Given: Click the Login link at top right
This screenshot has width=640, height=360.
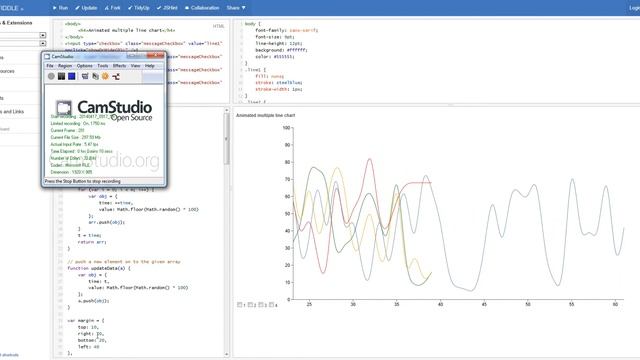Looking at the screenshot, I should click(x=634, y=8).
